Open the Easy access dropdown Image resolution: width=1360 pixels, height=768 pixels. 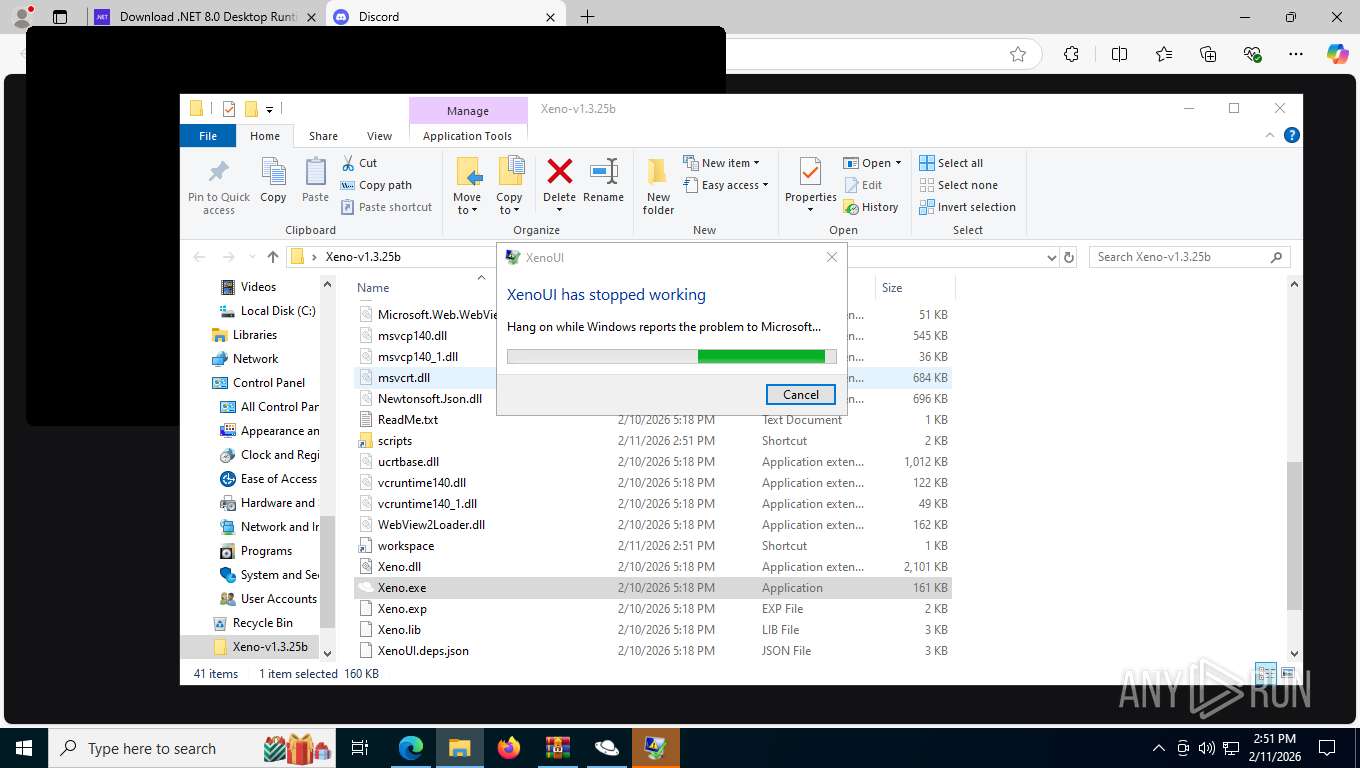tap(726, 185)
